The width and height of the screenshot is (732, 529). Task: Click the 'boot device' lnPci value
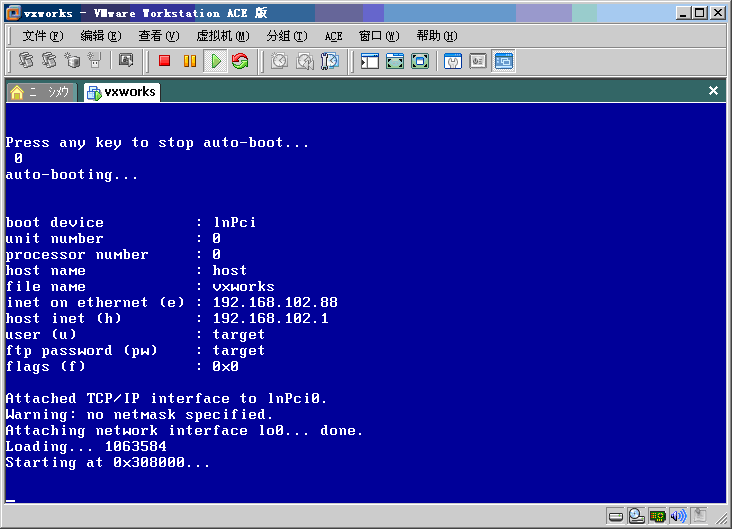(x=234, y=222)
